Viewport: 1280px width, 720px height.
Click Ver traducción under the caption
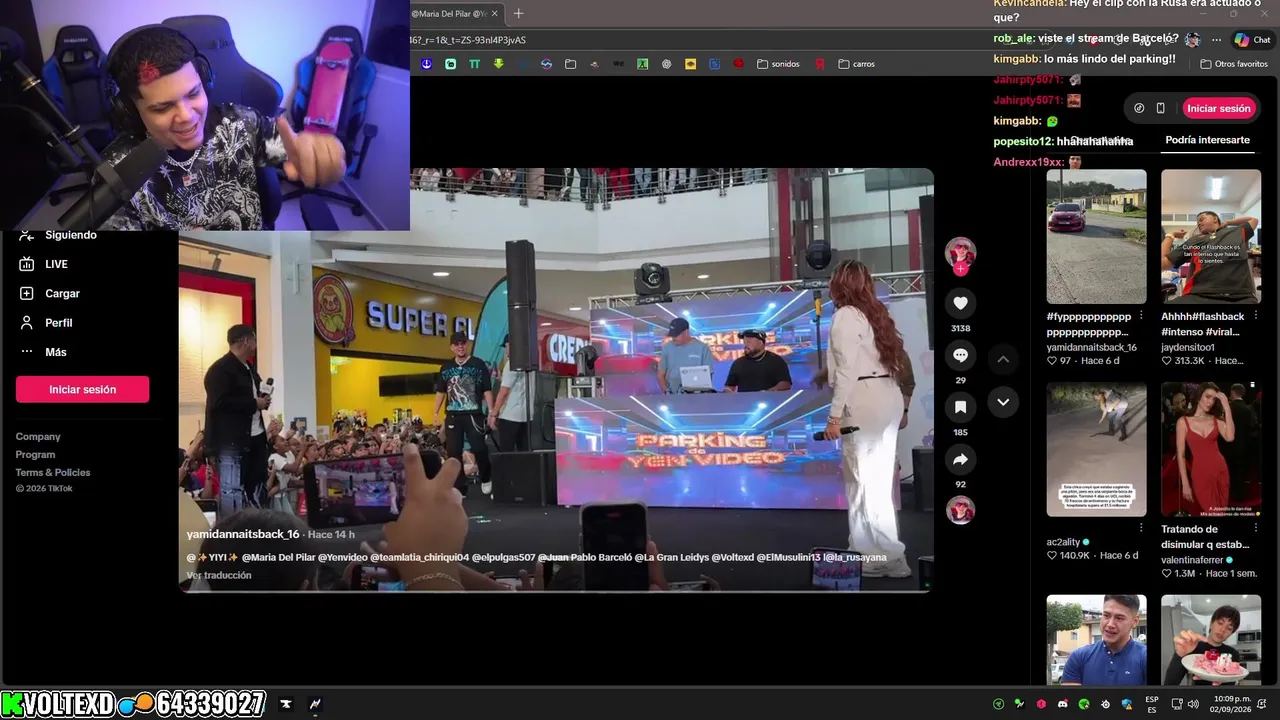pyautogui.click(x=219, y=575)
